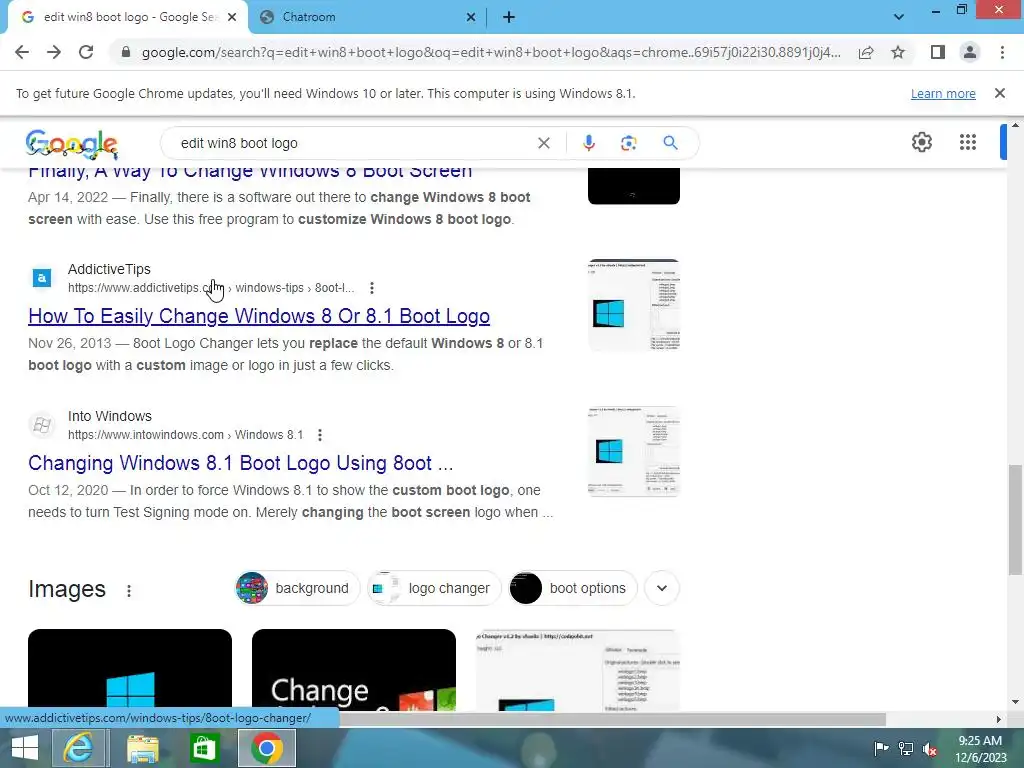Open more options for Into Windows result

(x=319, y=435)
